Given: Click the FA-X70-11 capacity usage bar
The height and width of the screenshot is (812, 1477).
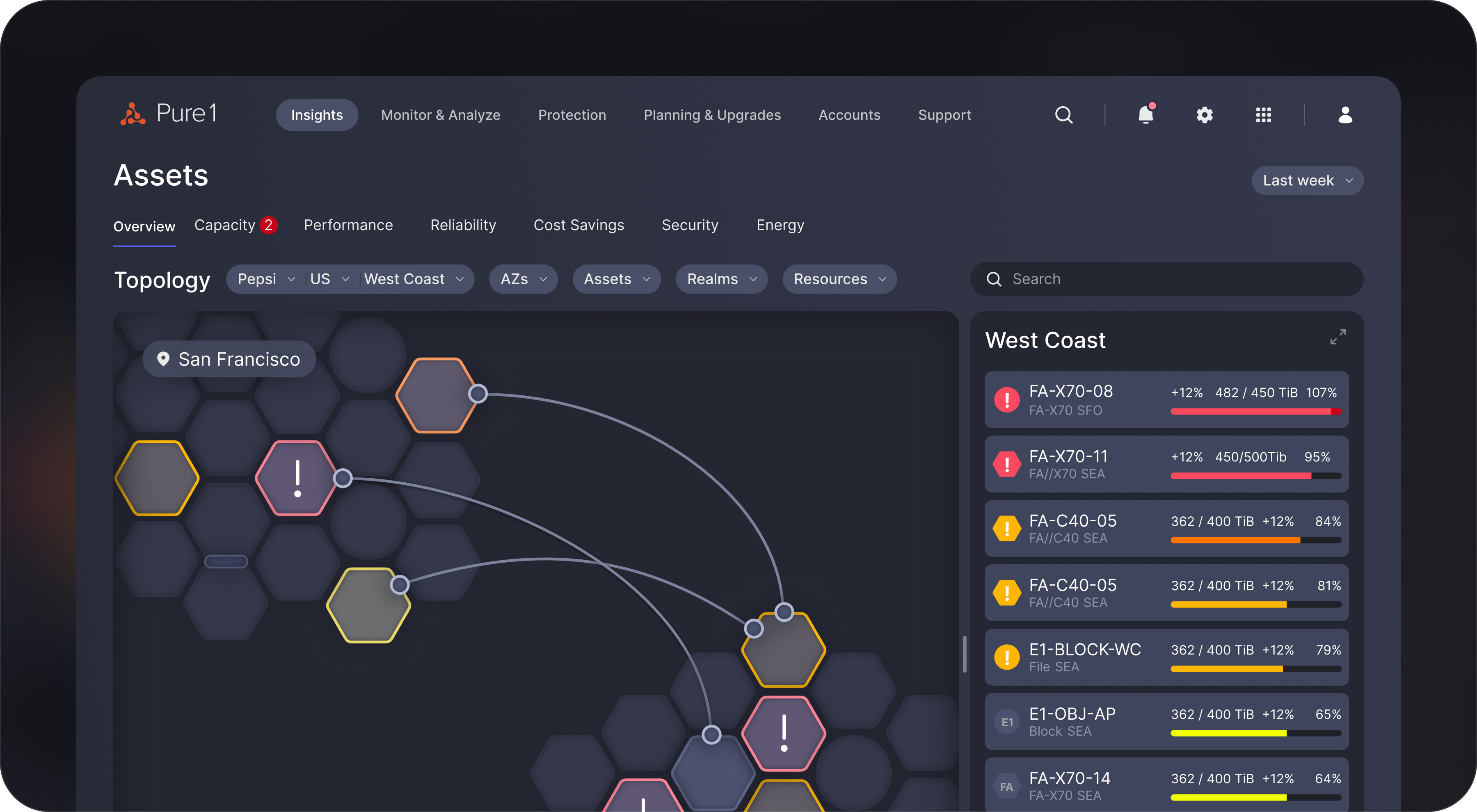Looking at the screenshot, I should [1255, 476].
